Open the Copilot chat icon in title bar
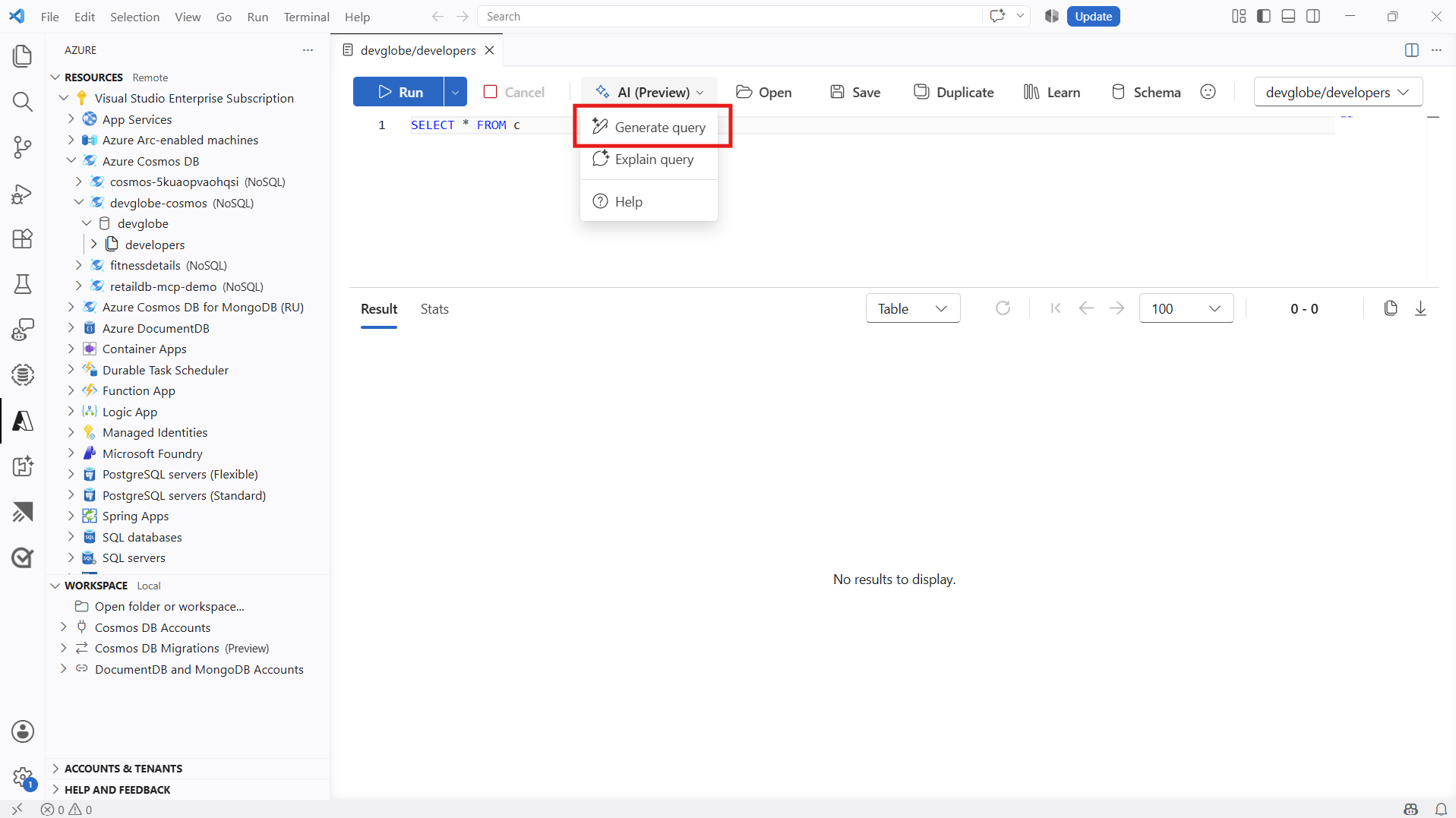 click(x=997, y=16)
